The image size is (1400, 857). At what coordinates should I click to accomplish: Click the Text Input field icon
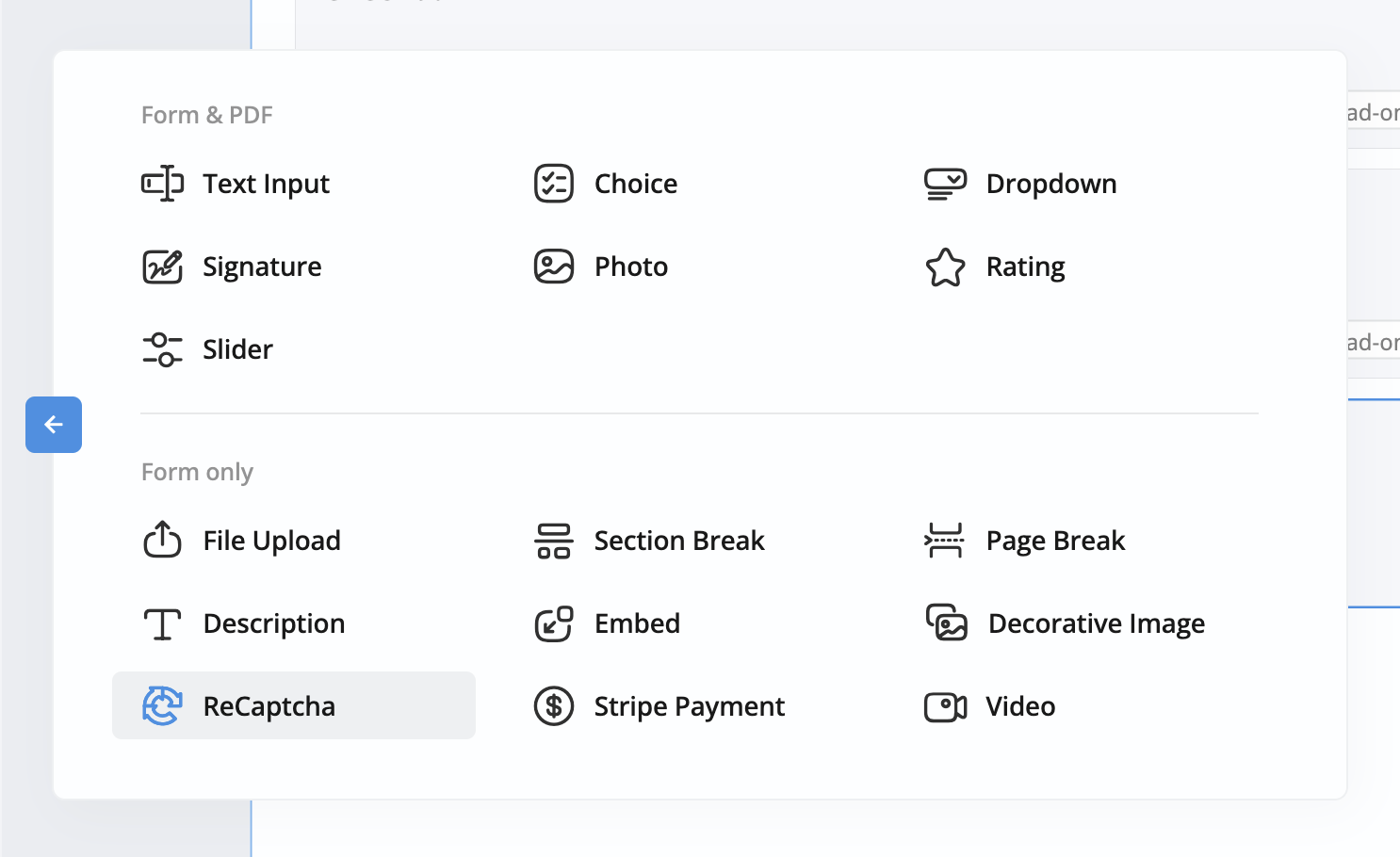(162, 184)
